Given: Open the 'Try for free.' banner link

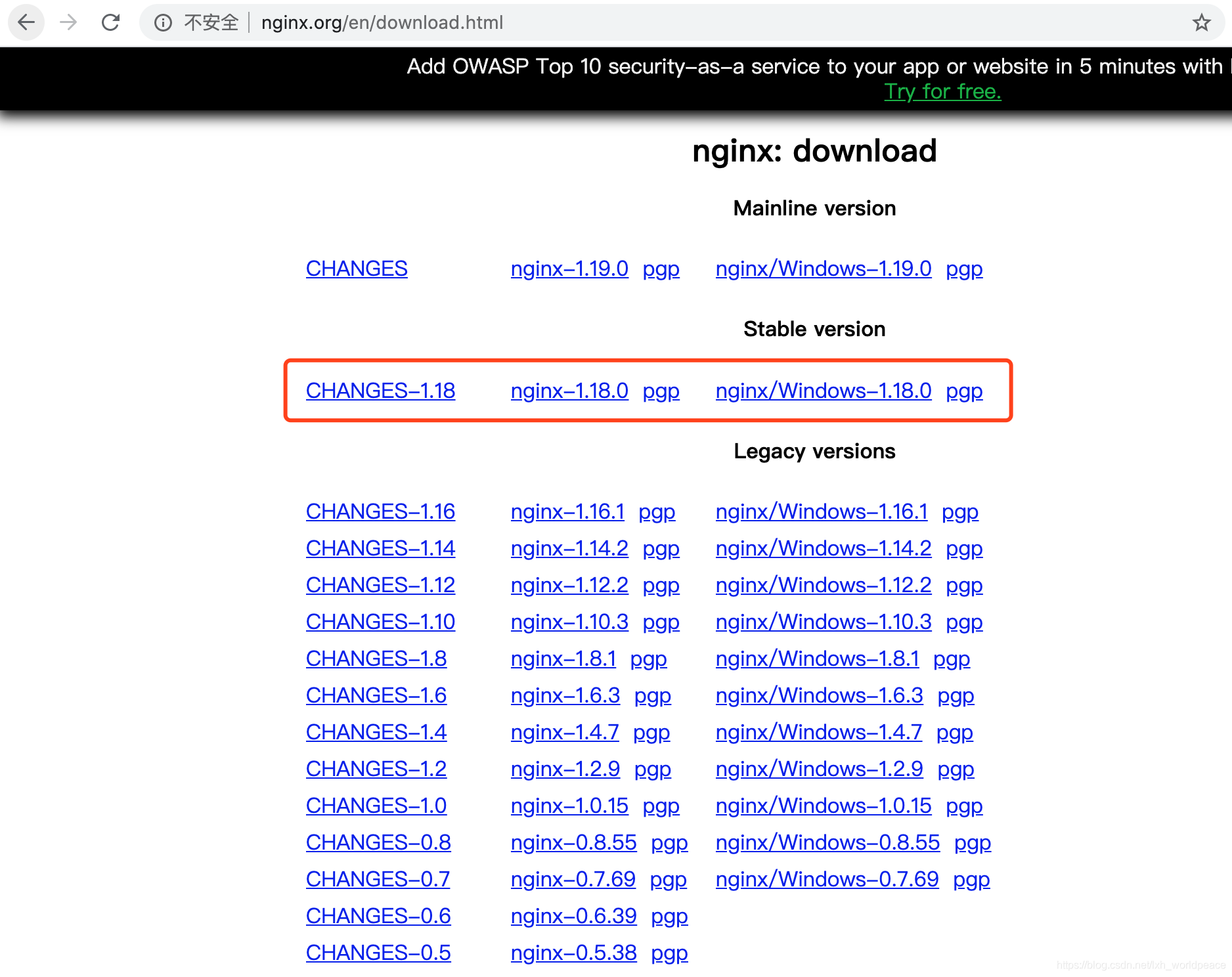Looking at the screenshot, I should coord(942,91).
